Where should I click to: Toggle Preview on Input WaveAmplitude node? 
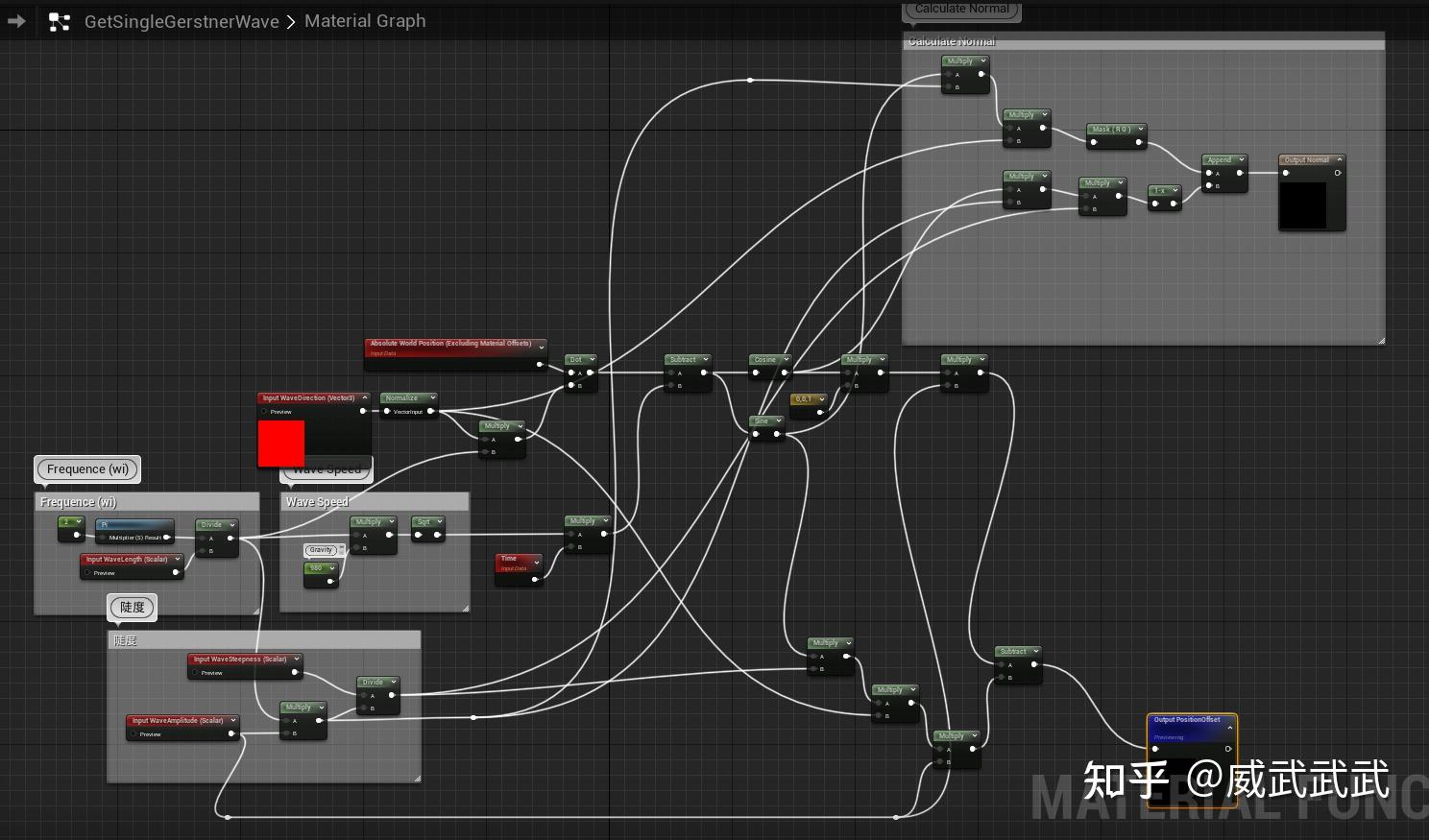(x=134, y=733)
